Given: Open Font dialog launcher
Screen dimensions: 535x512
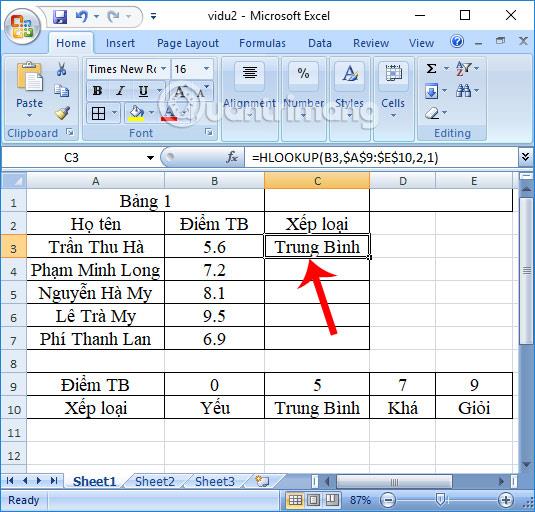Looking at the screenshot, I should pos(209,132).
